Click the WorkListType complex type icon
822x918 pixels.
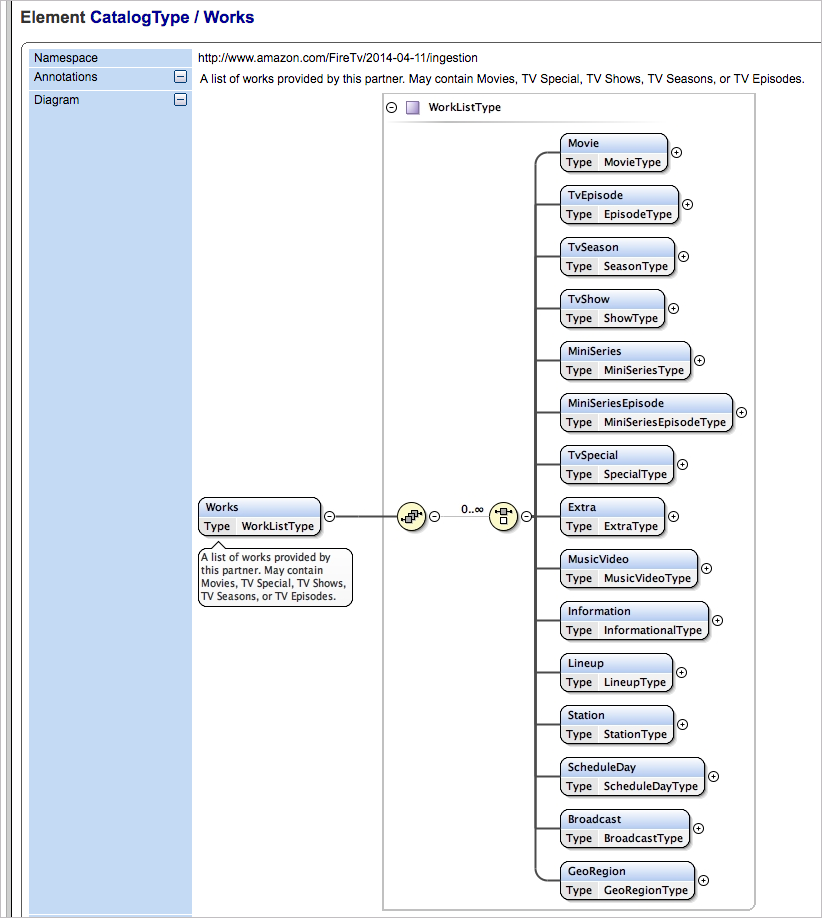(x=414, y=107)
